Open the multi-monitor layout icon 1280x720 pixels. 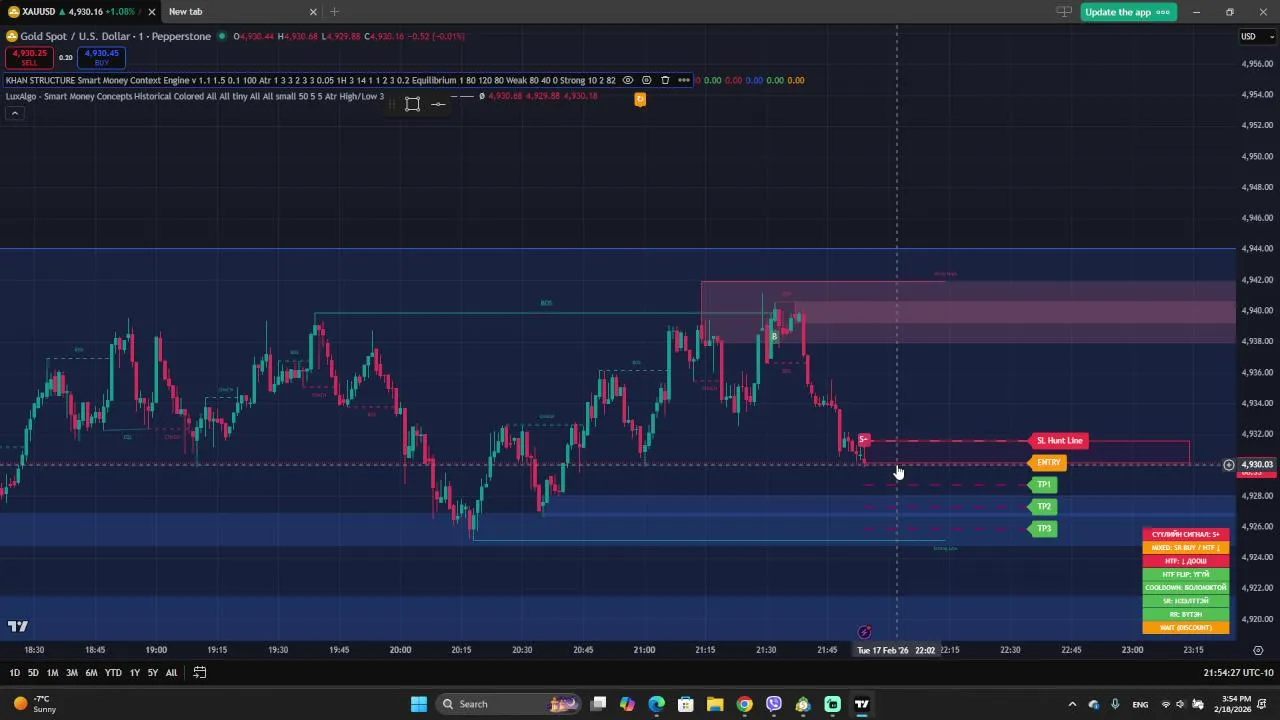(x=1064, y=12)
